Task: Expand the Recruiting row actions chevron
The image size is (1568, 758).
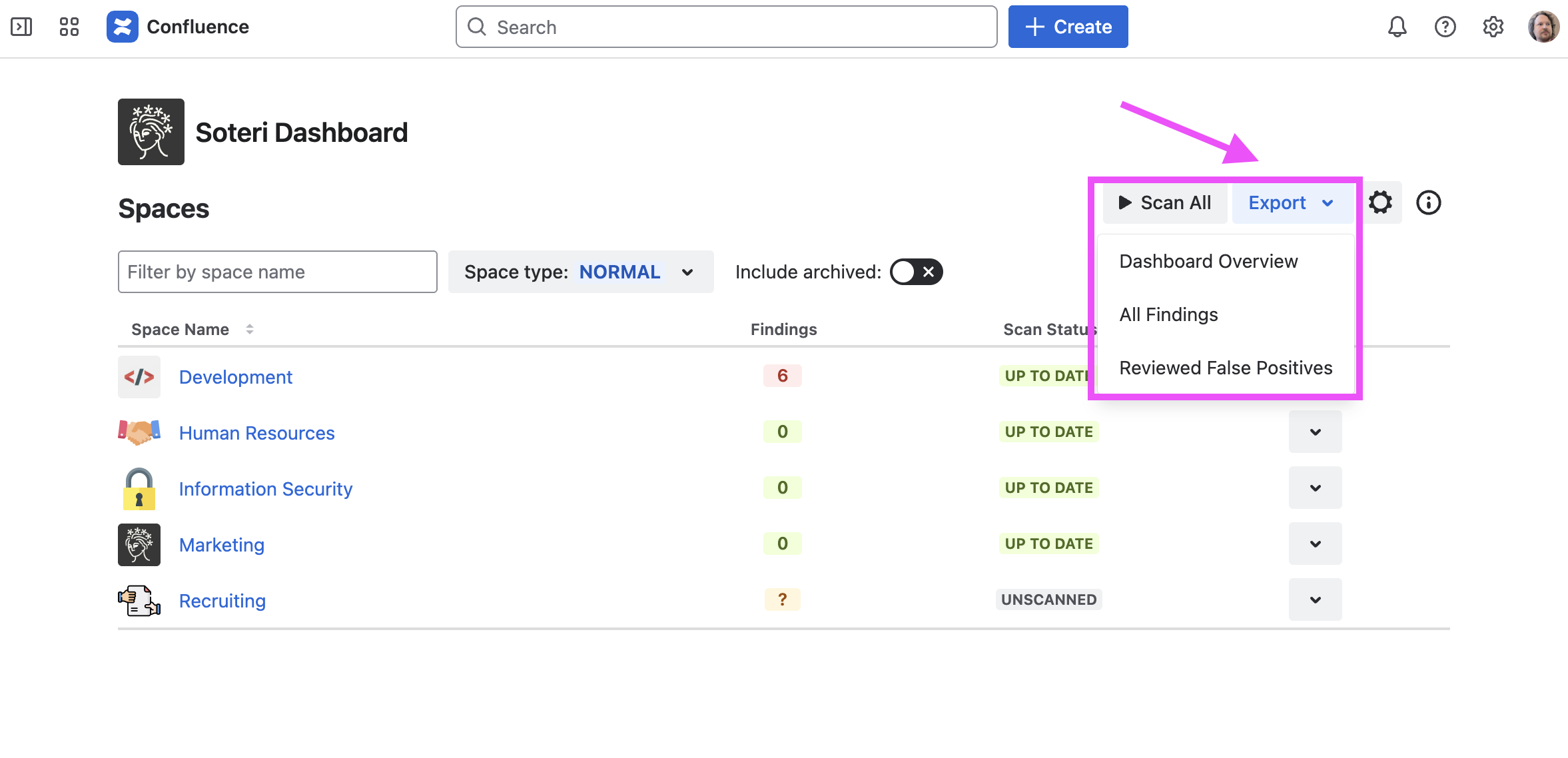Action: click(1315, 599)
